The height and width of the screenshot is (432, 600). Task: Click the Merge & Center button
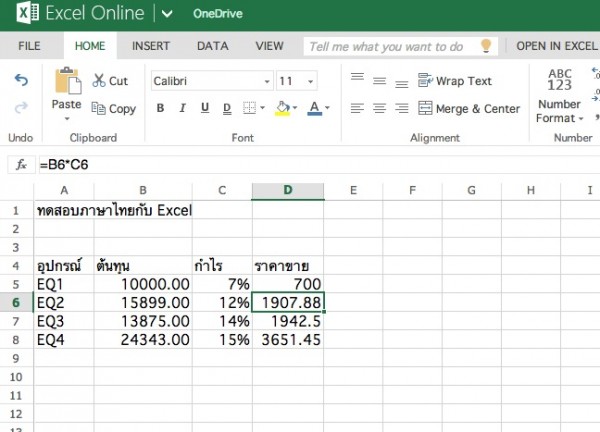click(469, 108)
